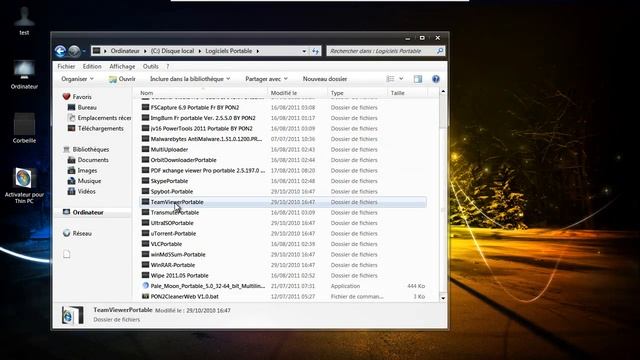
Task: Select TransmutePortable folder icon
Action: pos(145,212)
